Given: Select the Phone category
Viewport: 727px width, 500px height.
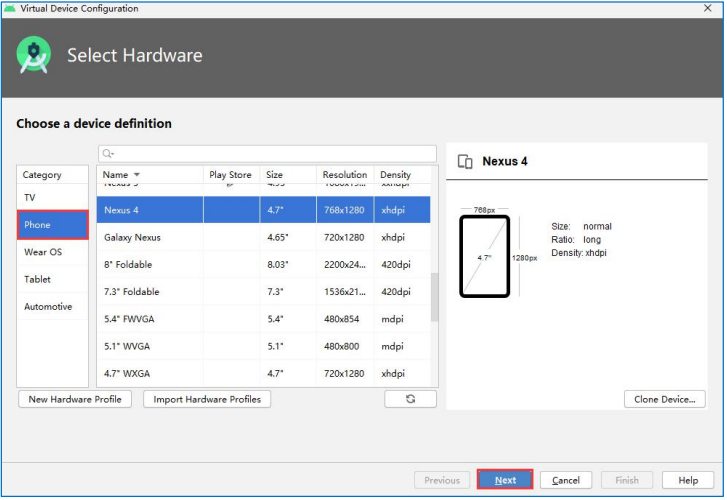Looking at the screenshot, I should pyautogui.click(x=53, y=225).
